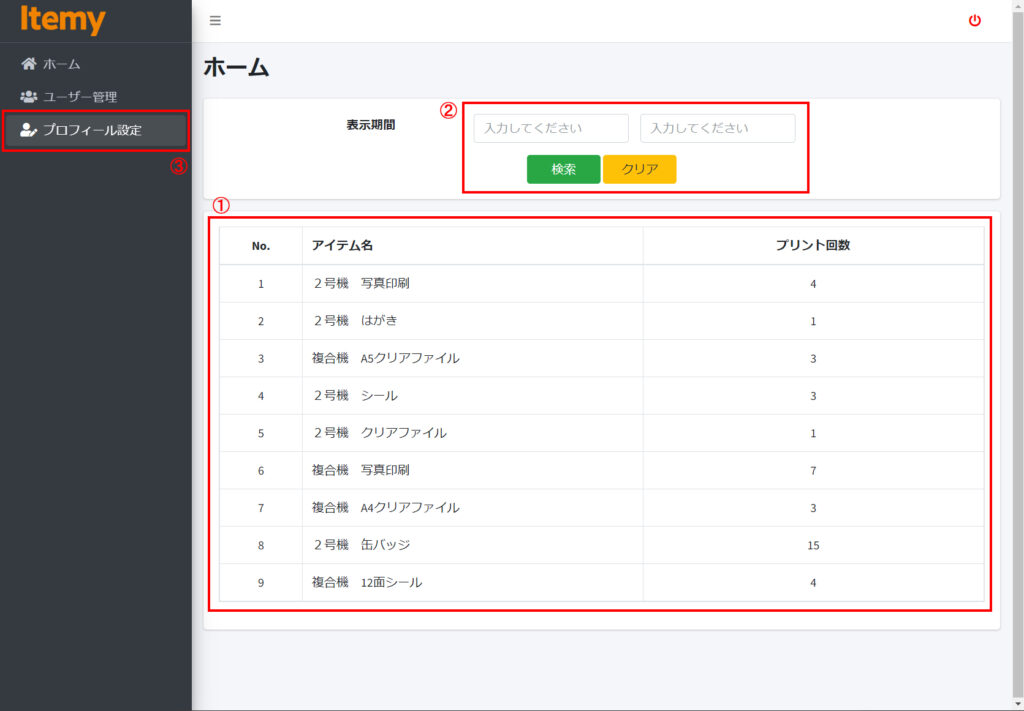Screen dimensions: 1024x711
Task: Open the ユーザー管理 menu item
Action: (x=80, y=97)
